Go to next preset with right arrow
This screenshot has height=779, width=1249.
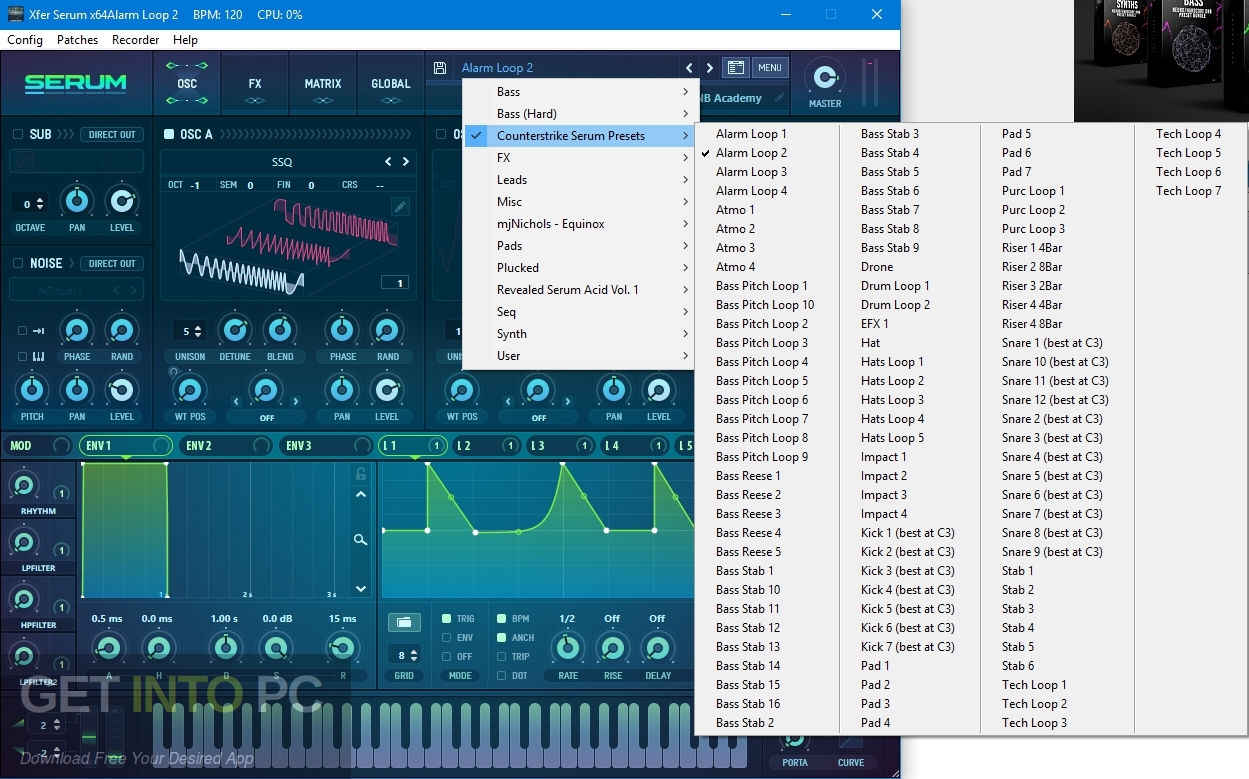pyautogui.click(x=710, y=68)
